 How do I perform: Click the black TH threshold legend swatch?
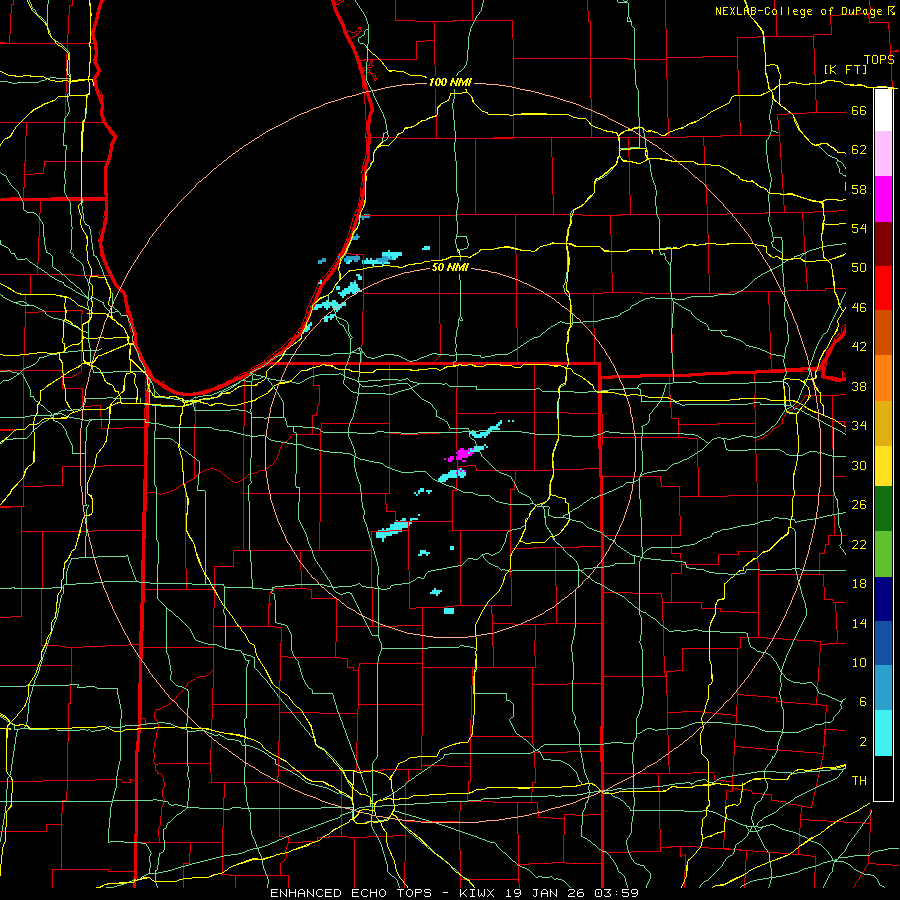[x=883, y=778]
